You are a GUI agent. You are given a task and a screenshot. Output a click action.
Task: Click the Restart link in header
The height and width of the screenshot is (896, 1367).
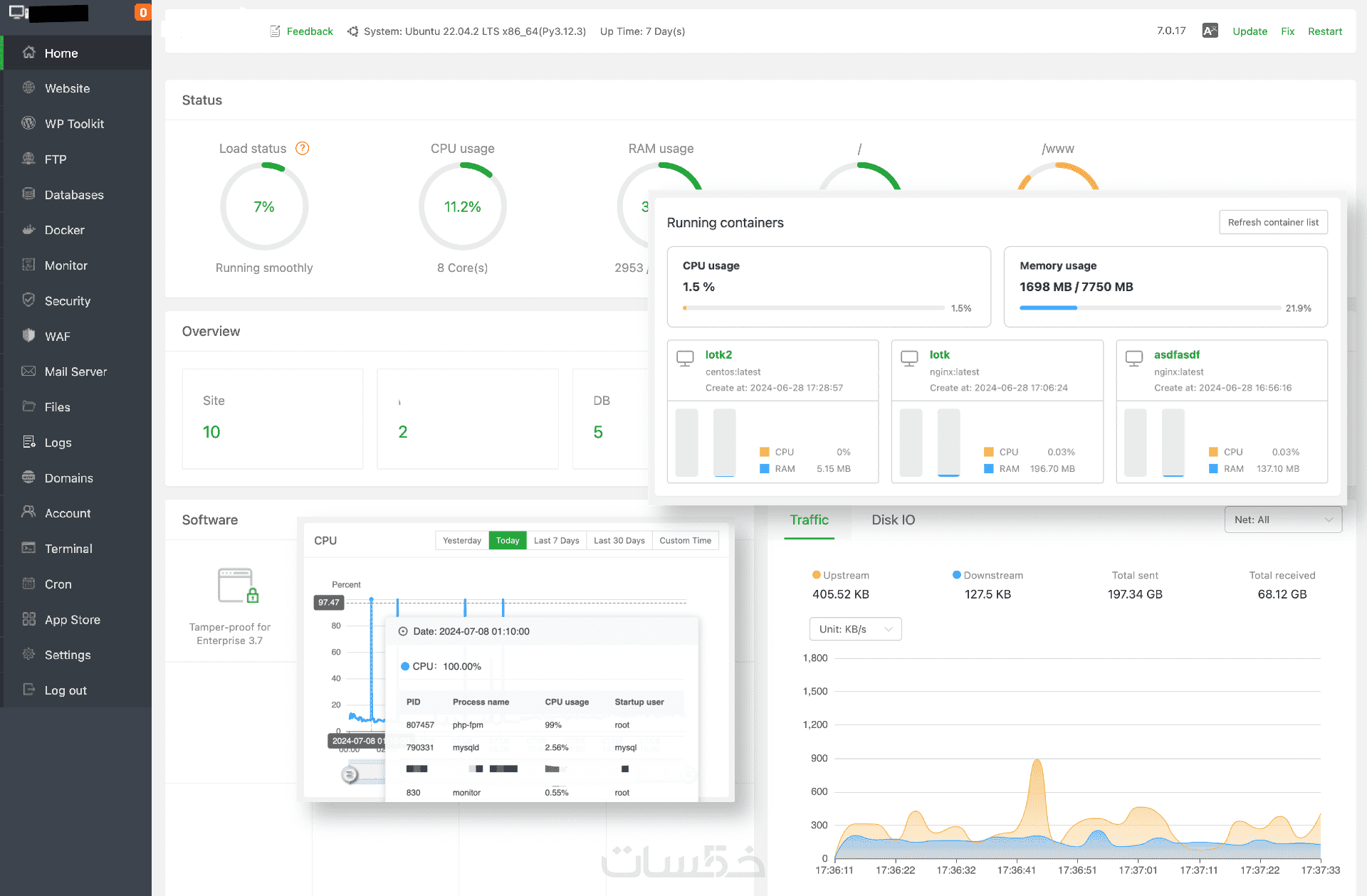click(1324, 31)
